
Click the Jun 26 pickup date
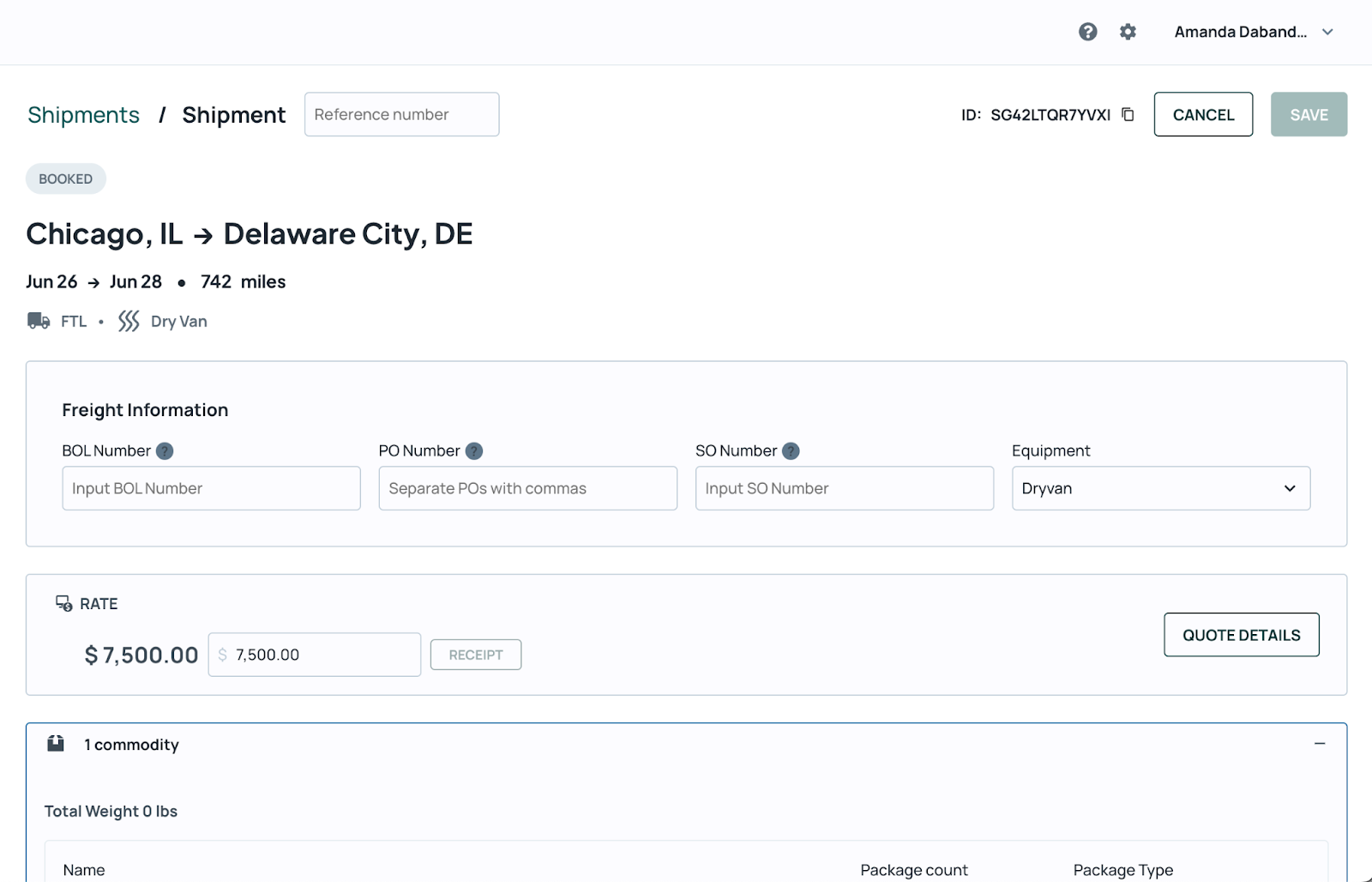coord(51,281)
